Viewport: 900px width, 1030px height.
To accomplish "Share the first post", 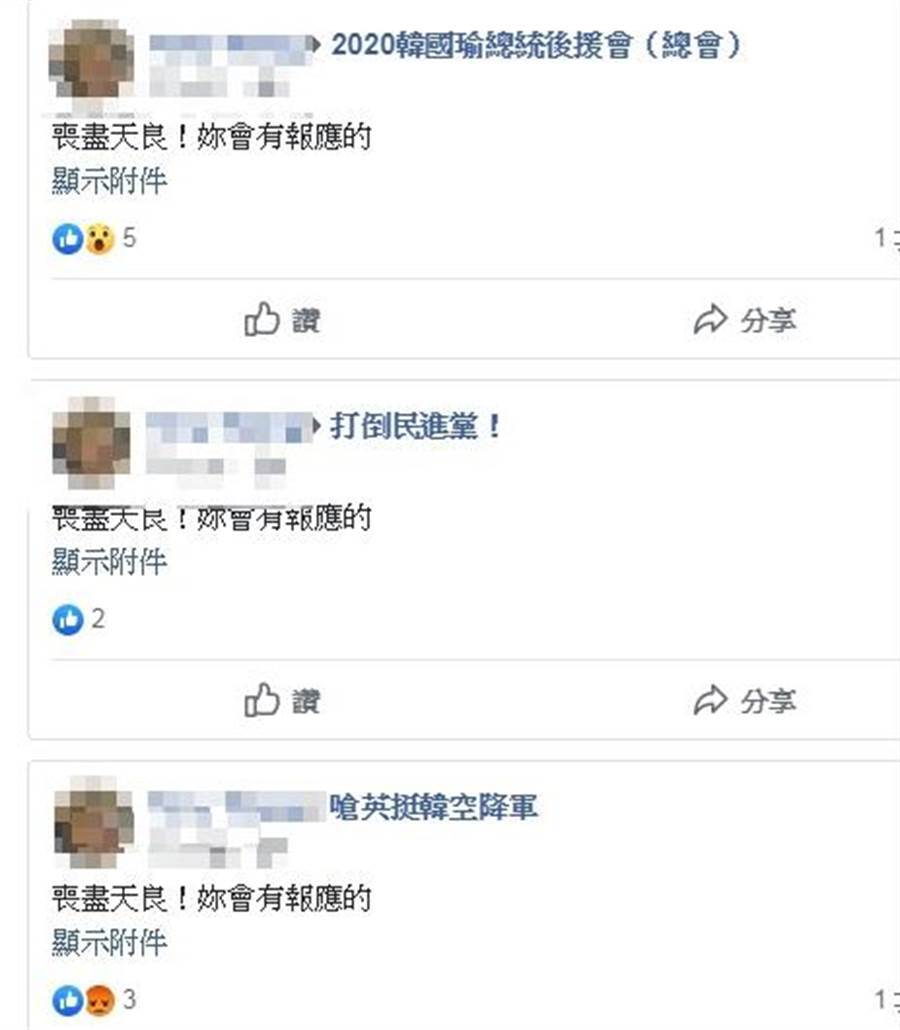I will coord(745,320).
